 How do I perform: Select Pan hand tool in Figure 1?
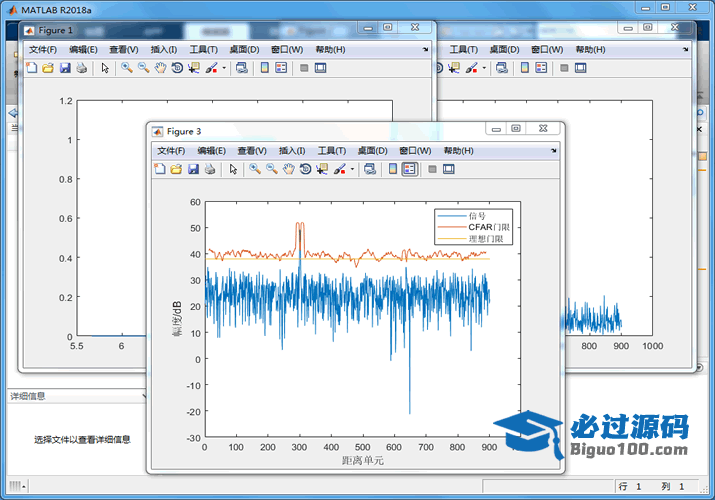(x=161, y=68)
